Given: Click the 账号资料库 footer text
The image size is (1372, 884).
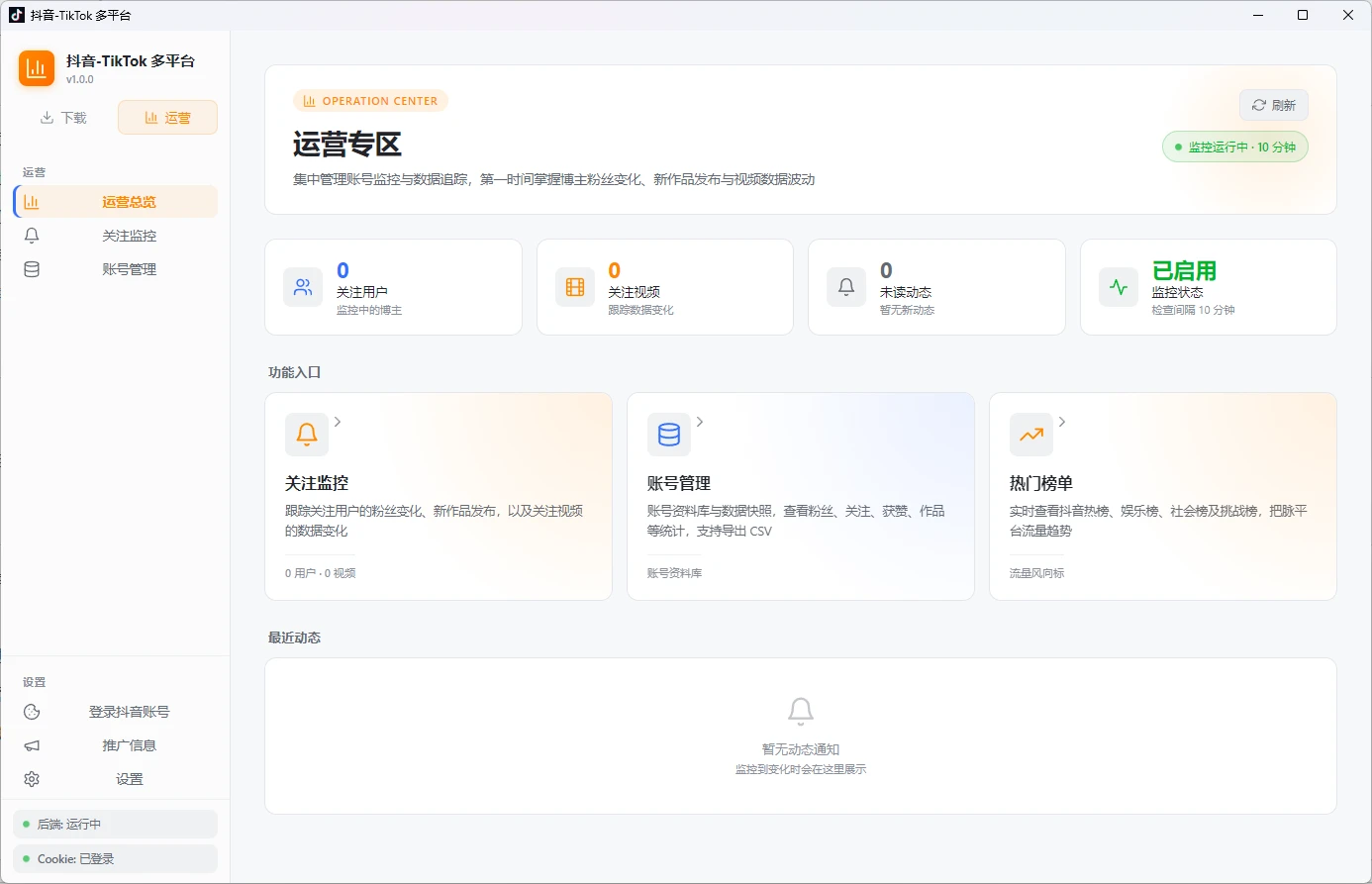Looking at the screenshot, I should coord(675,573).
